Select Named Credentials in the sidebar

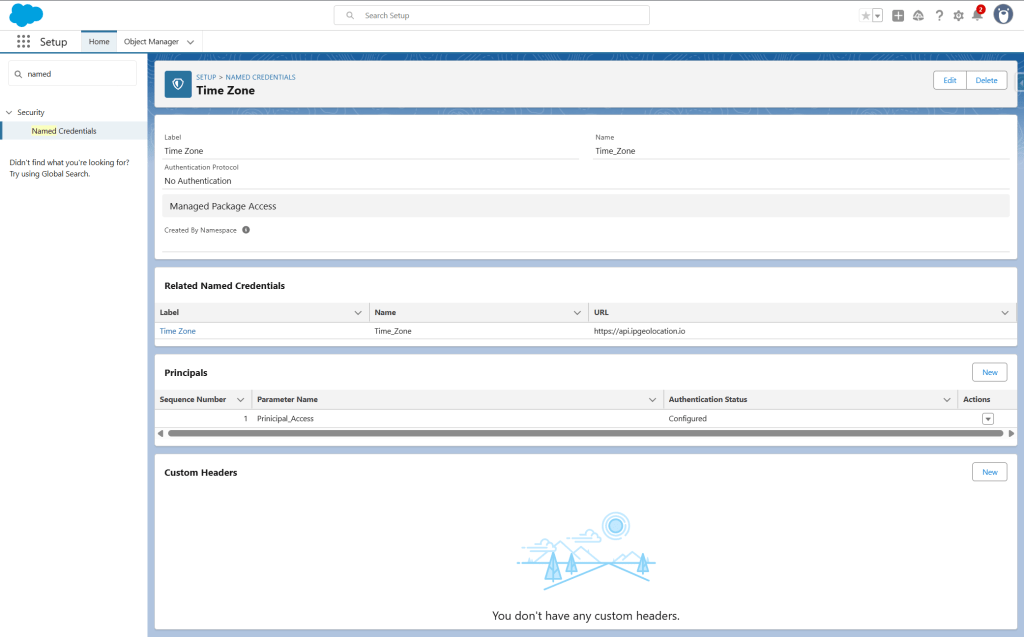pos(64,131)
